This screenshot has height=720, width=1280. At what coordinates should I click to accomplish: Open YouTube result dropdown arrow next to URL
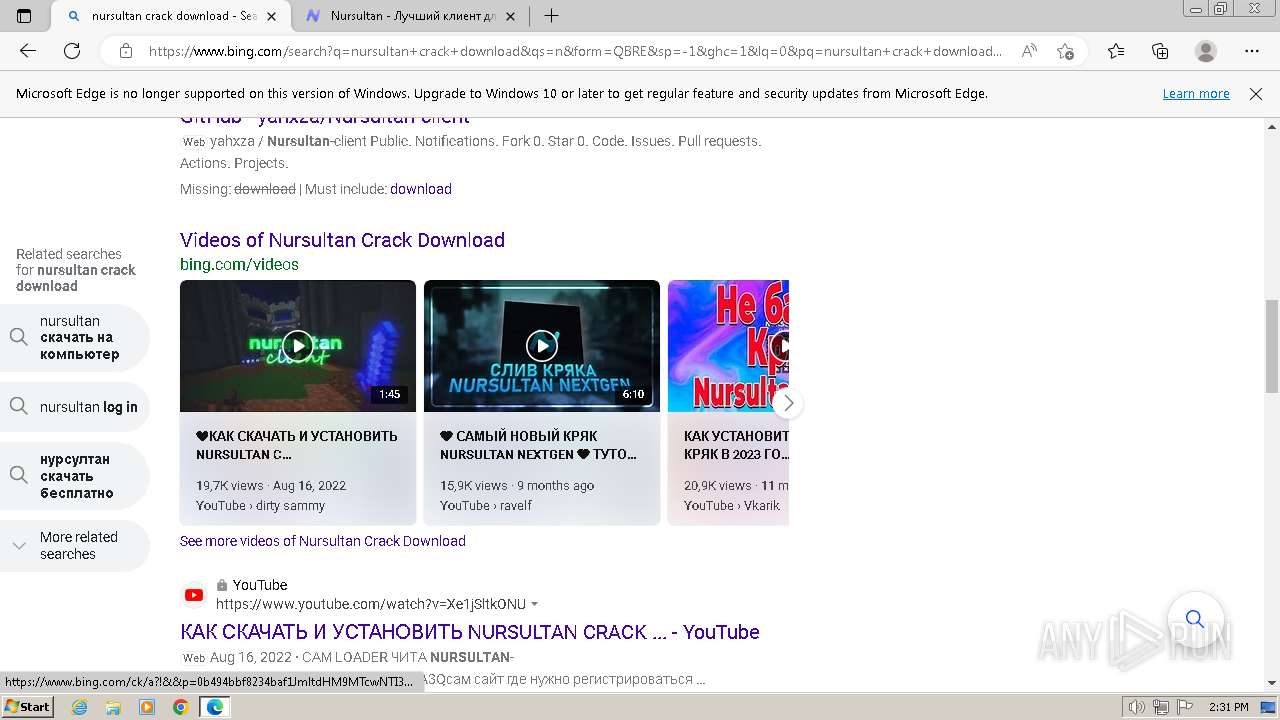click(534, 604)
